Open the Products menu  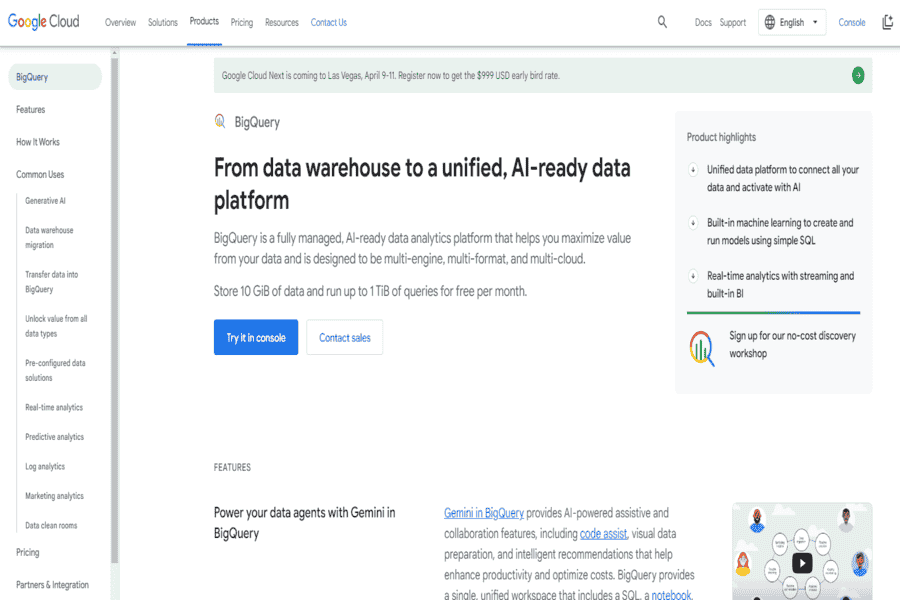point(204,21)
